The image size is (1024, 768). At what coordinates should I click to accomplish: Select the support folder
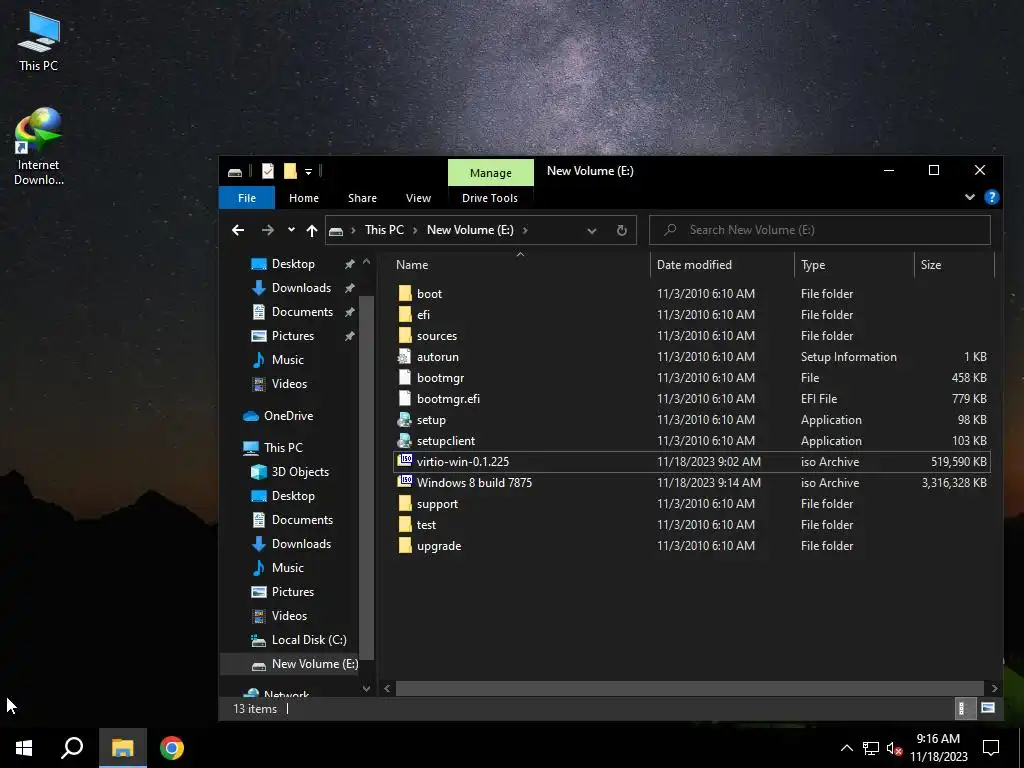(x=437, y=504)
